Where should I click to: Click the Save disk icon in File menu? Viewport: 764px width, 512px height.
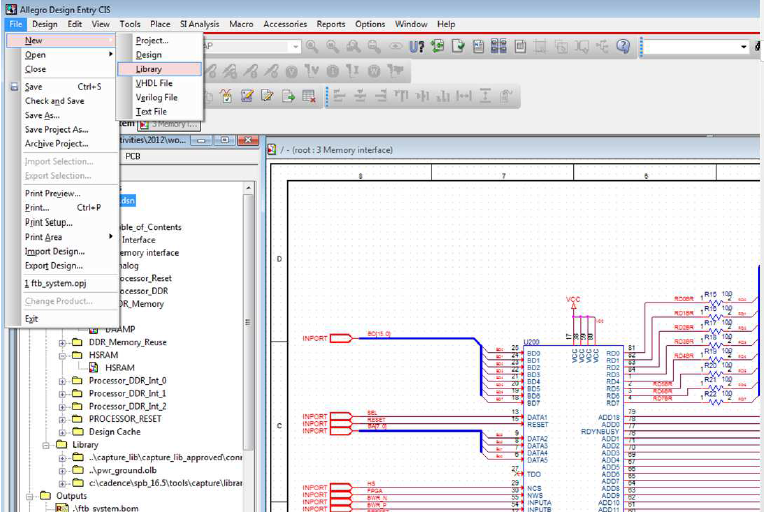(15, 87)
